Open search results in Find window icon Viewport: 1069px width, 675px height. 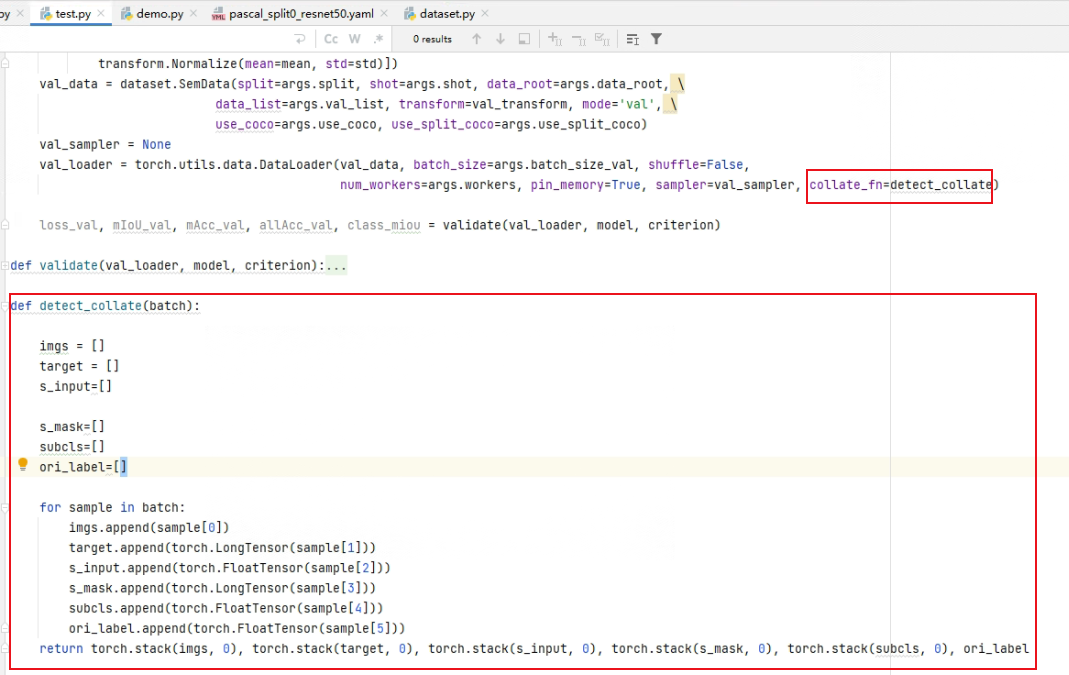click(524, 39)
